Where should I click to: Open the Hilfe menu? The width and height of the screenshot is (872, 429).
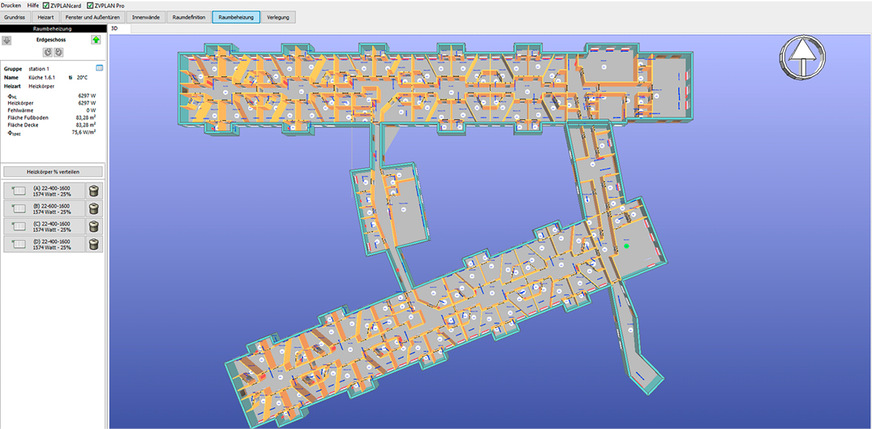[x=33, y=6]
